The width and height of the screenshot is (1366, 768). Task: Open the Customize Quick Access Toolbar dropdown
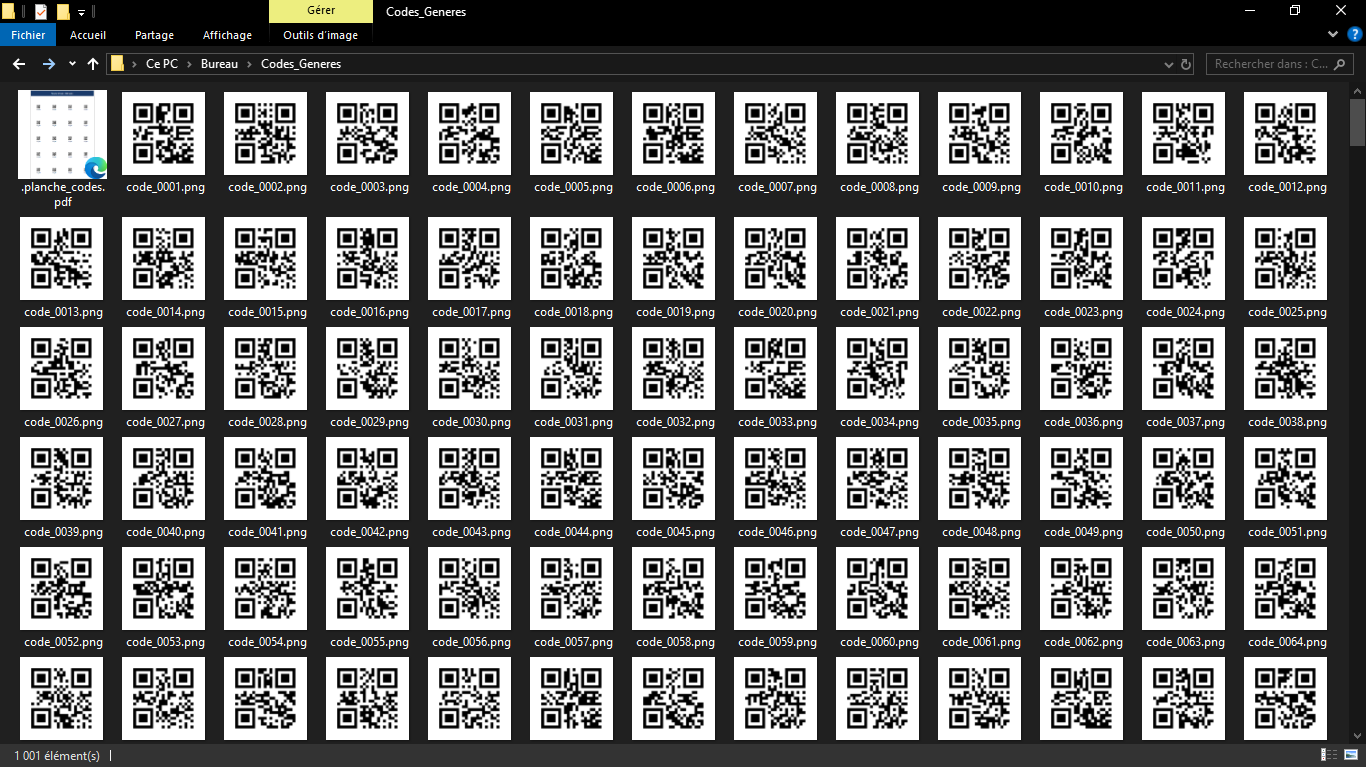coord(81,13)
